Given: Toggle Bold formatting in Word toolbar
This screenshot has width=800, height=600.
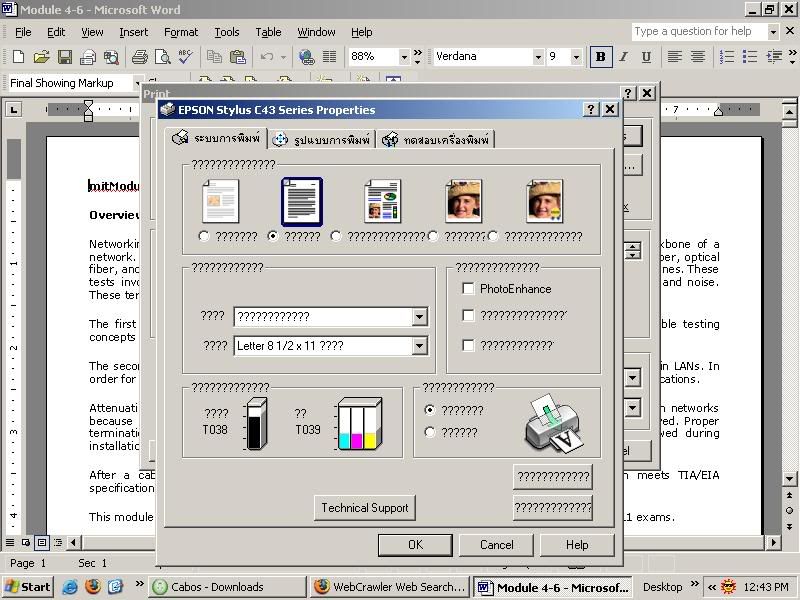Looking at the screenshot, I should [601, 57].
